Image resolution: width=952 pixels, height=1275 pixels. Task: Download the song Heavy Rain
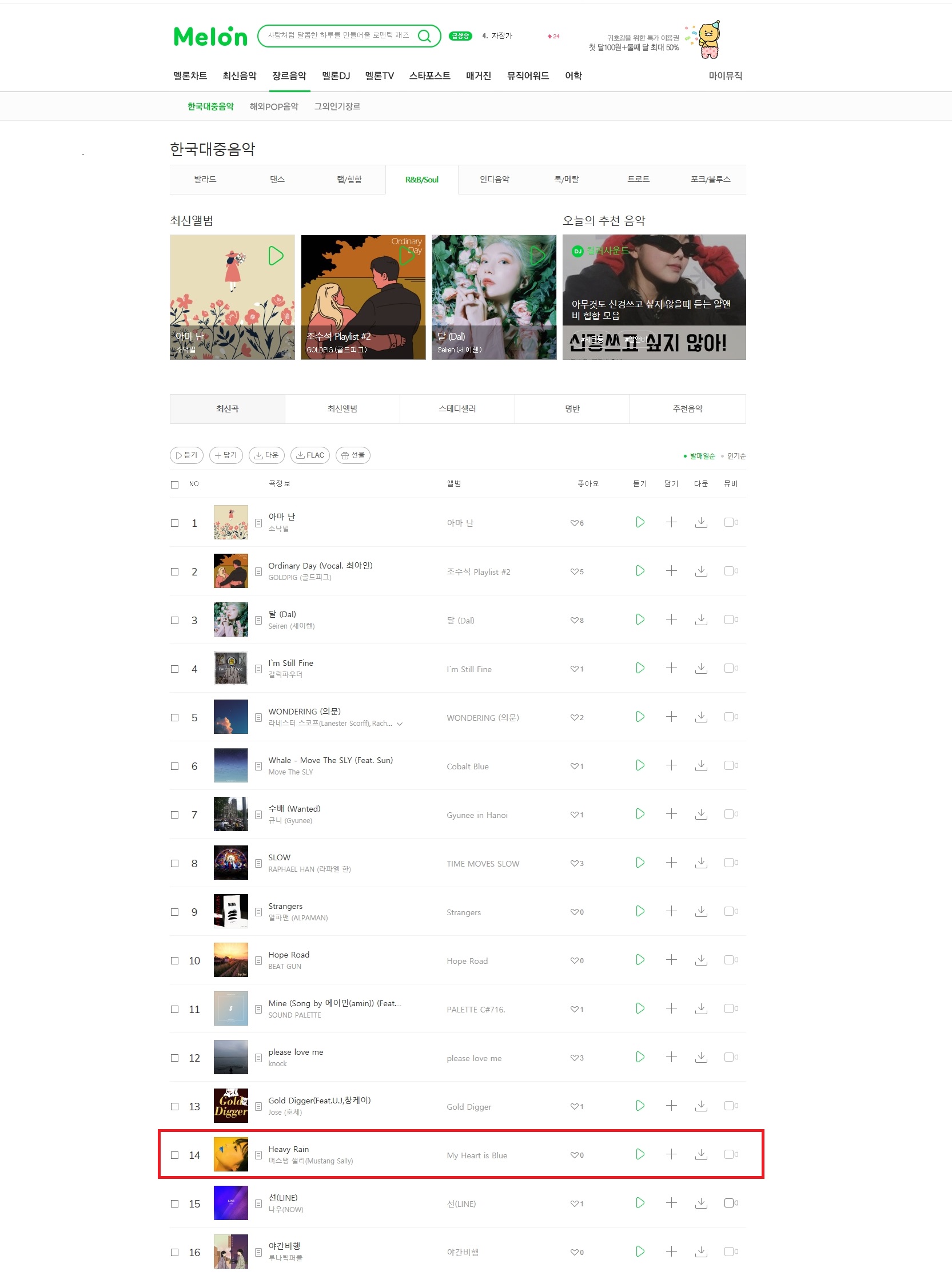pos(701,1154)
